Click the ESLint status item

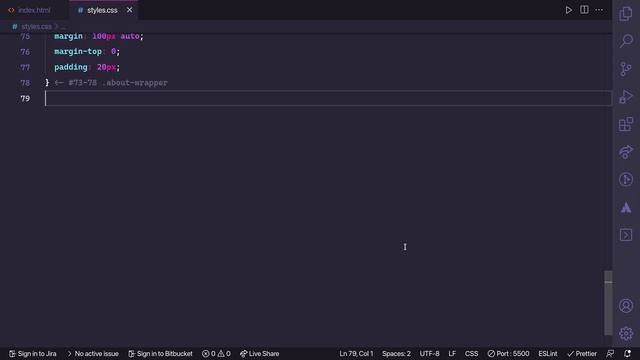tap(548, 353)
